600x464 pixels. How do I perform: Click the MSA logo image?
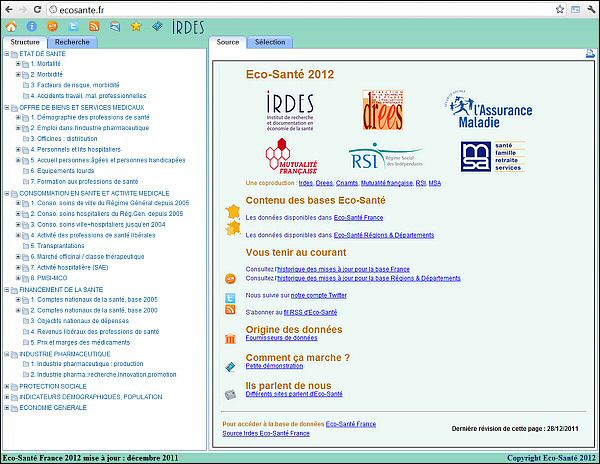(493, 156)
